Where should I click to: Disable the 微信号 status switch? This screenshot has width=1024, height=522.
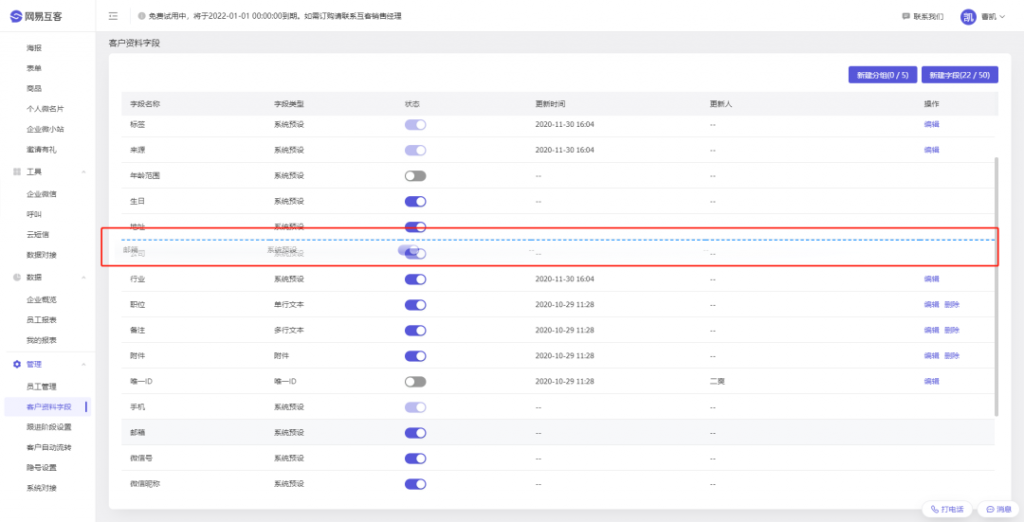tap(415, 459)
